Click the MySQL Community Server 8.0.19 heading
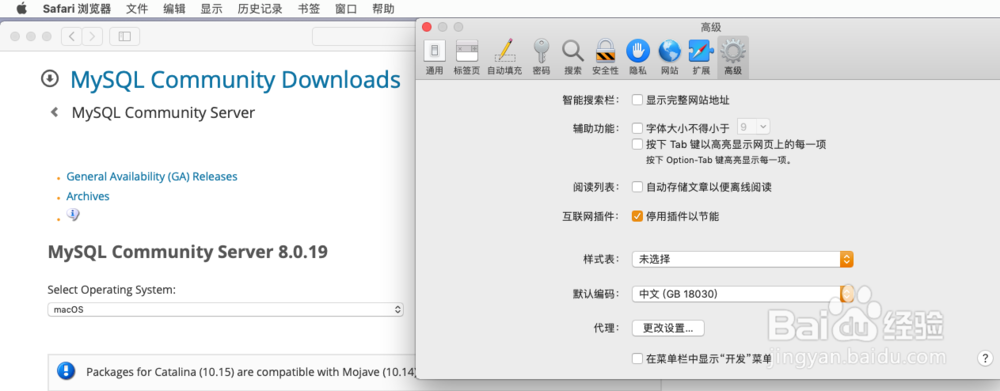This screenshot has height=391, width=1000. (x=188, y=252)
